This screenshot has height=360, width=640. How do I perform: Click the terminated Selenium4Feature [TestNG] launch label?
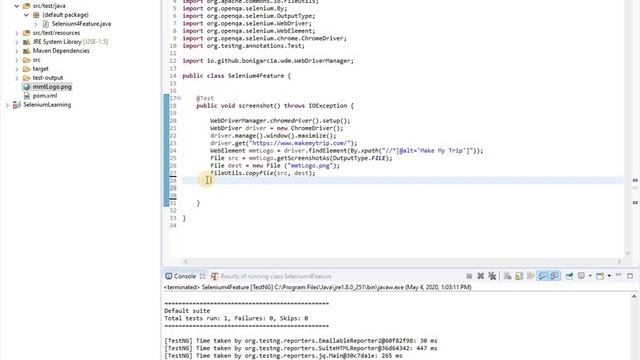click(x=317, y=287)
